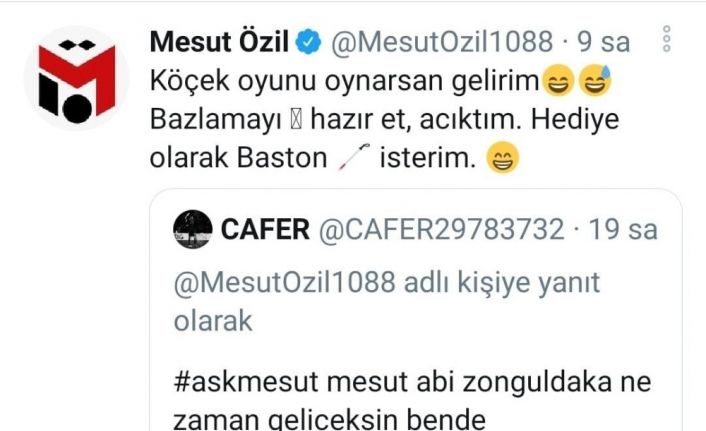This screenshot has height=431, width=706.
Task: Click the "9 sa" tweet timestamp
Action: pyautogui.click(x=603, y=42)
